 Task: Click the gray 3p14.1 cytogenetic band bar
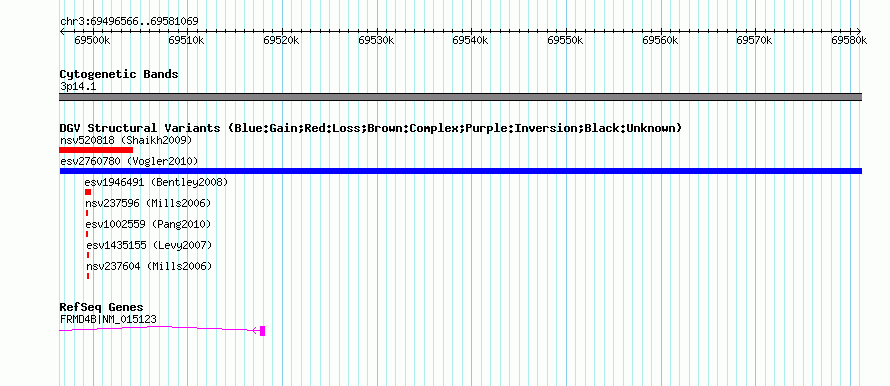point(460,97)
